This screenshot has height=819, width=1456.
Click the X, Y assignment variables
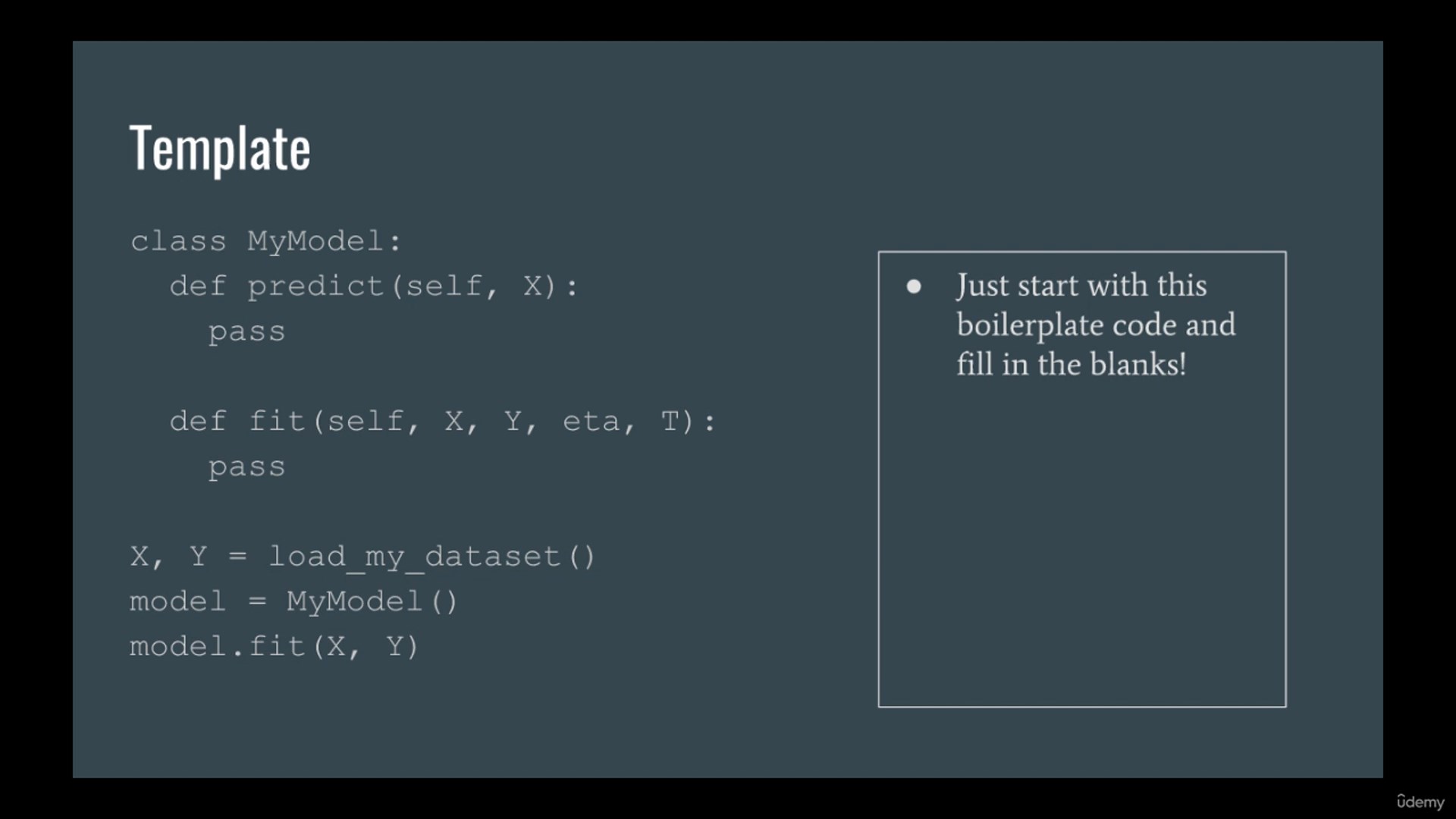[x=168, y=557]
